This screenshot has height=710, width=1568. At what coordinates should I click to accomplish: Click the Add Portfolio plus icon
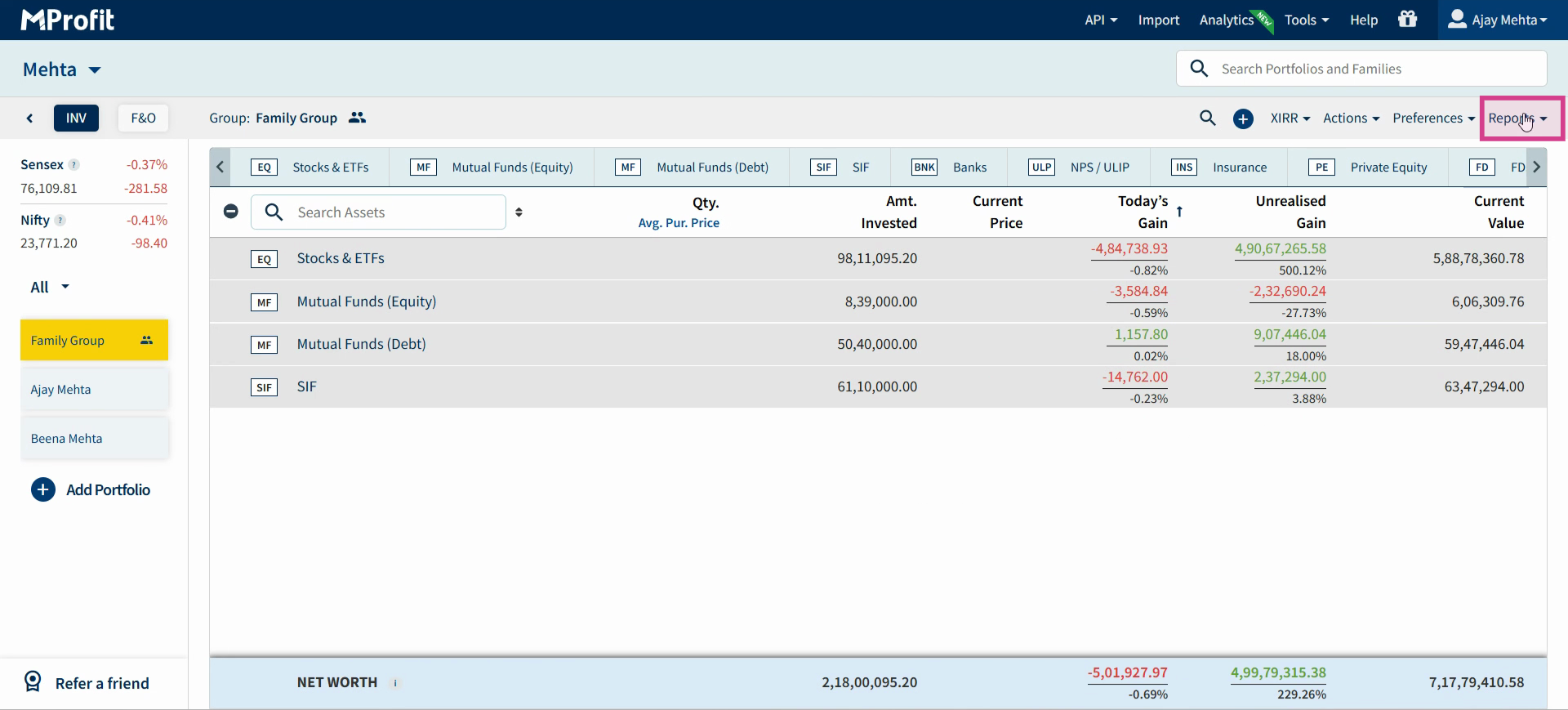coord(43,489)
